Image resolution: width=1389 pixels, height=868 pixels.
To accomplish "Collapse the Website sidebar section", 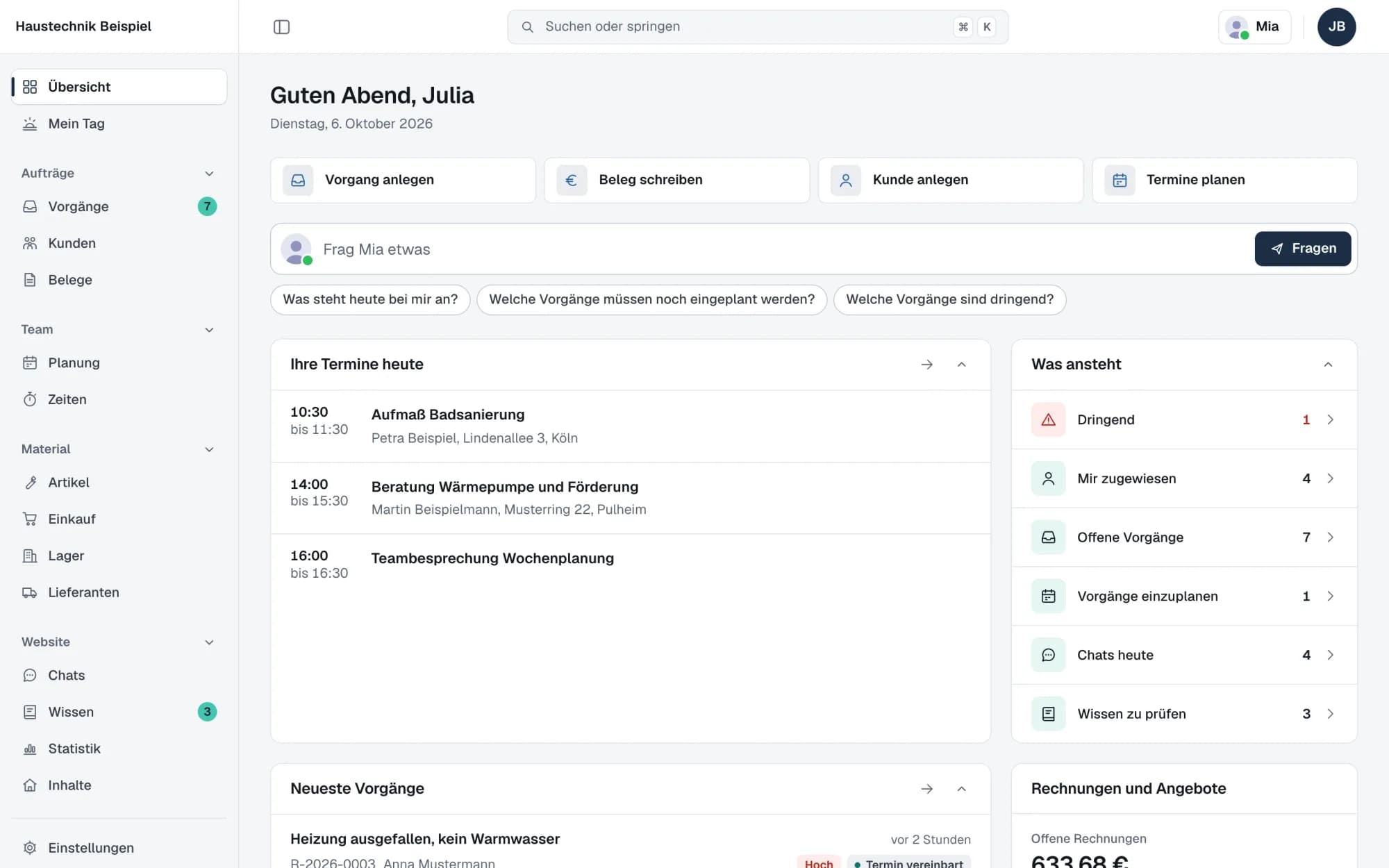I will coord(209,642).
